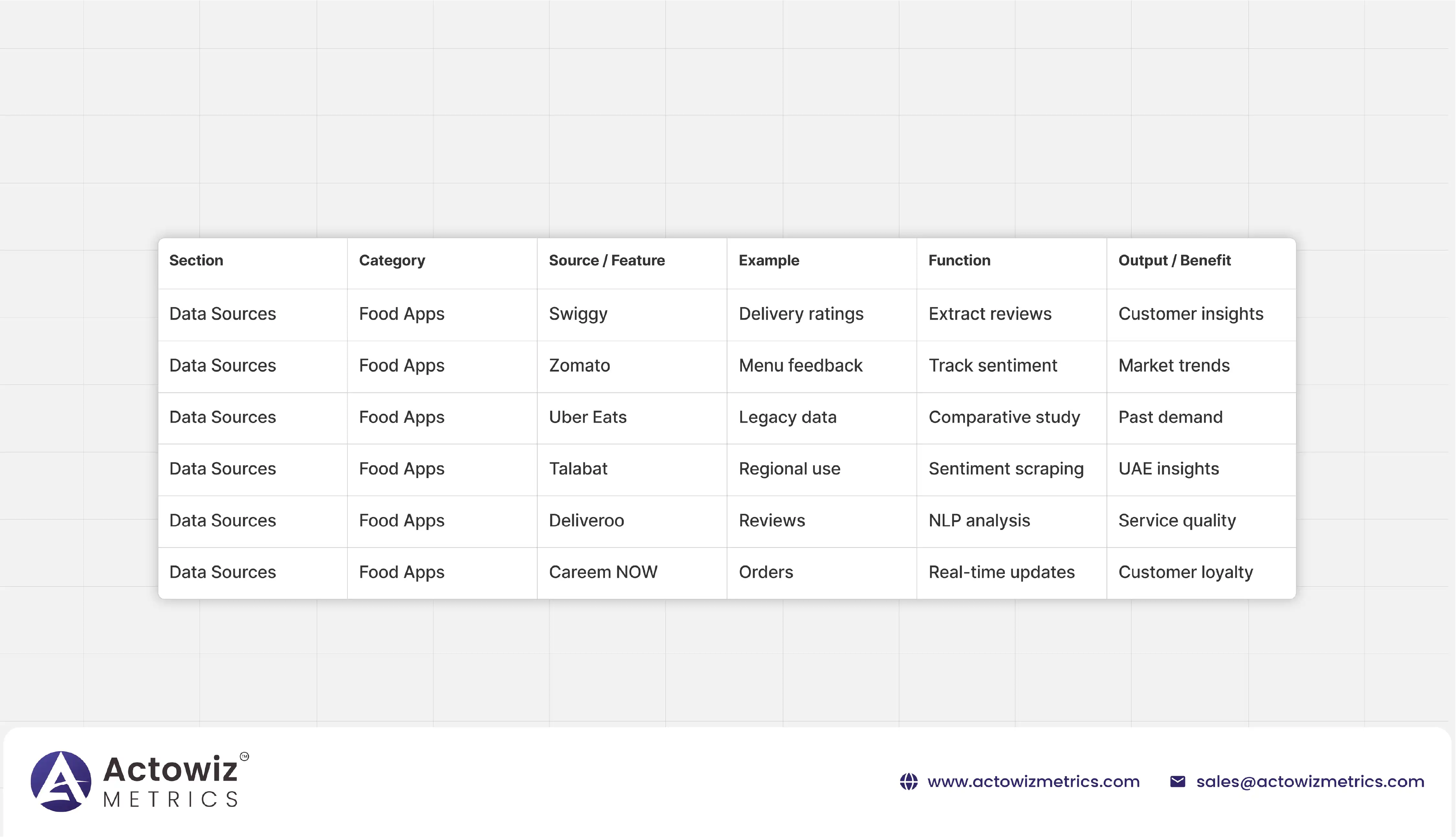Click the trademark symbol near Actowiz
1456x837 pixels.
[244, 757]
